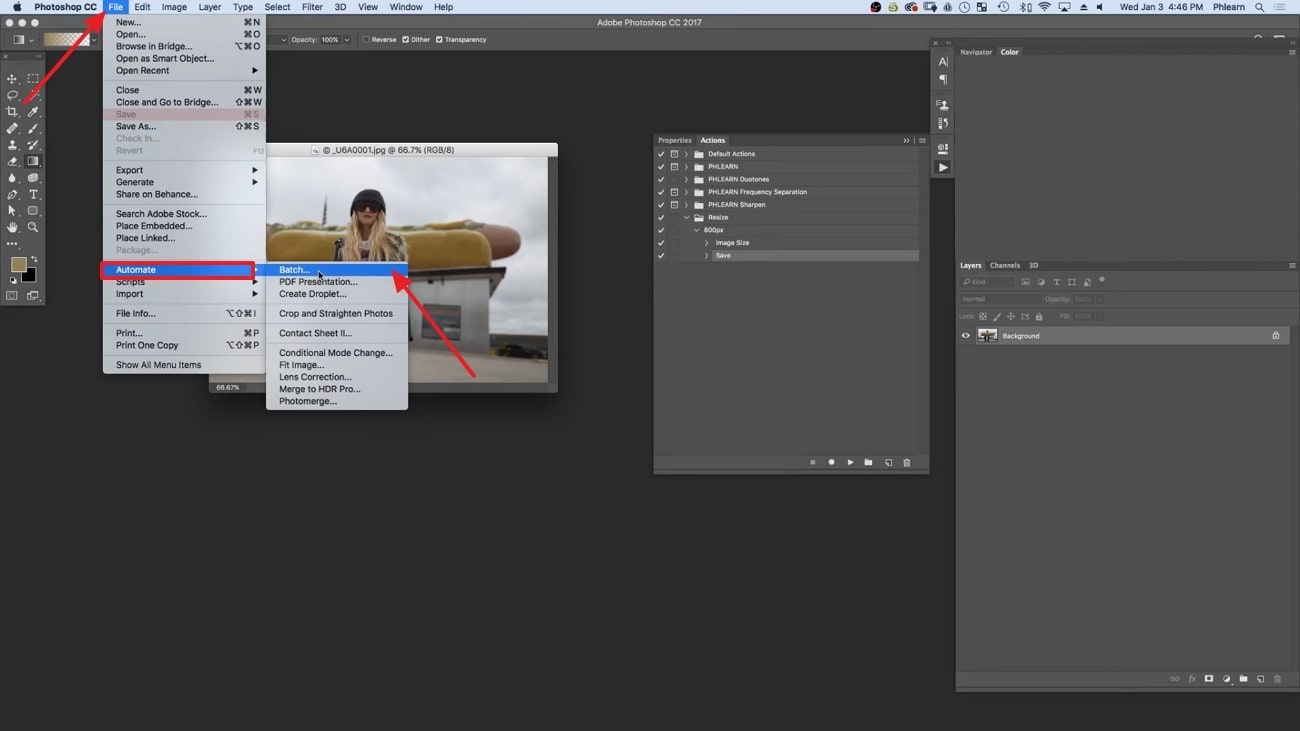Collapse the Resize action set
Image resolution: width=1300 pixels, height=731 pixels.
point(686,217)
